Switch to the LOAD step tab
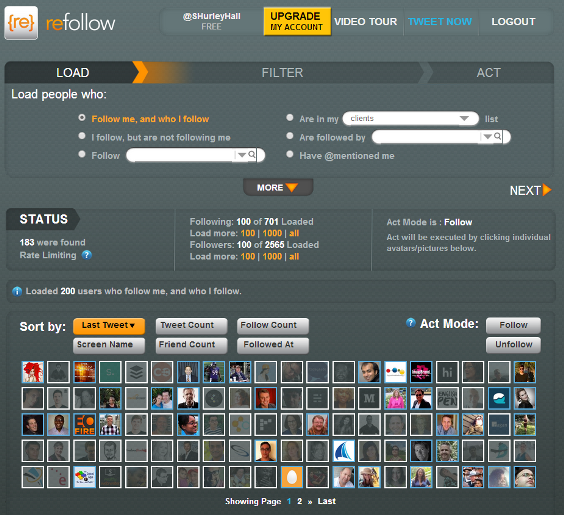 [73, 73]
